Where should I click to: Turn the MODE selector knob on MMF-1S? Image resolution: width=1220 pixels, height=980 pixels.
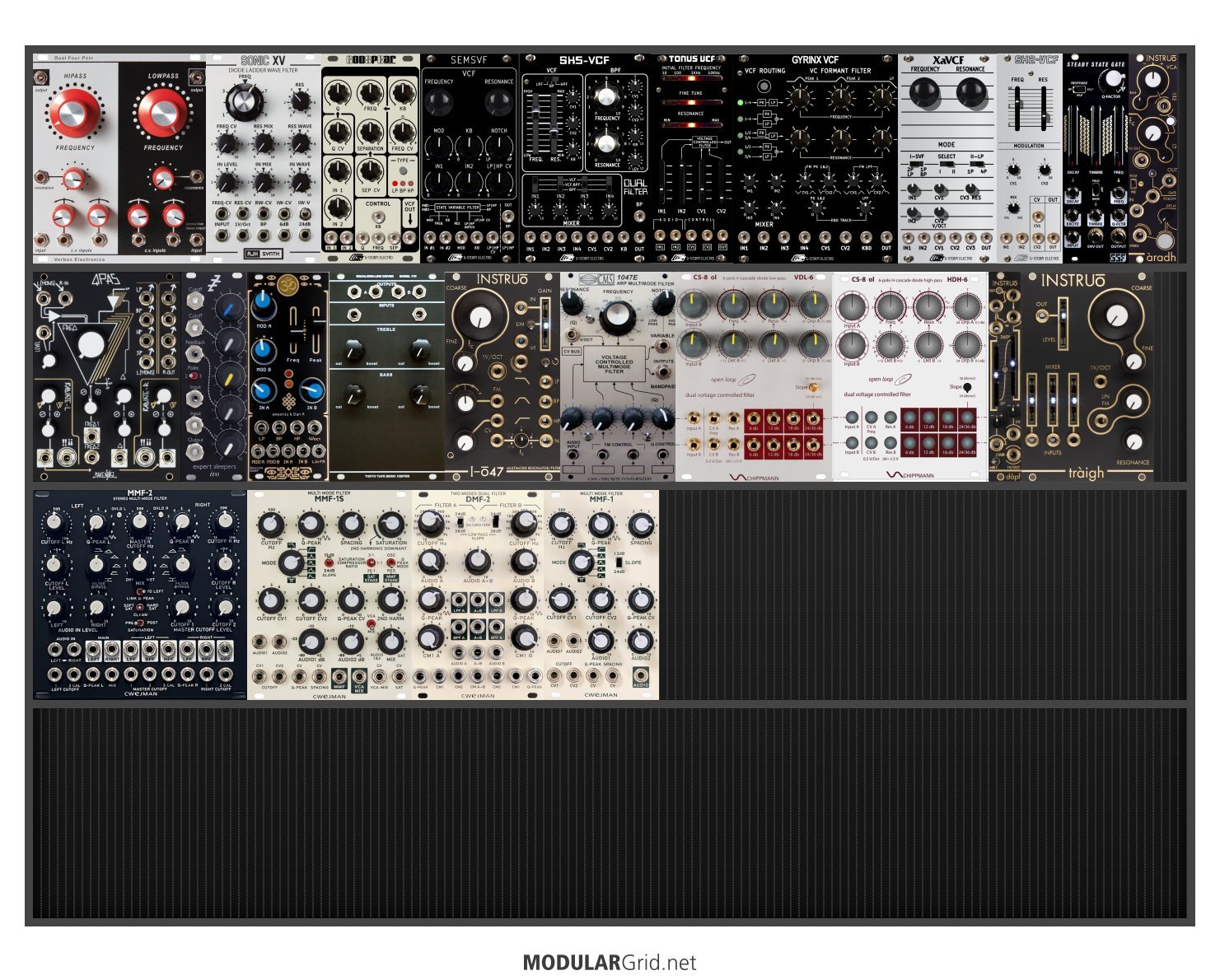point(290,563)
